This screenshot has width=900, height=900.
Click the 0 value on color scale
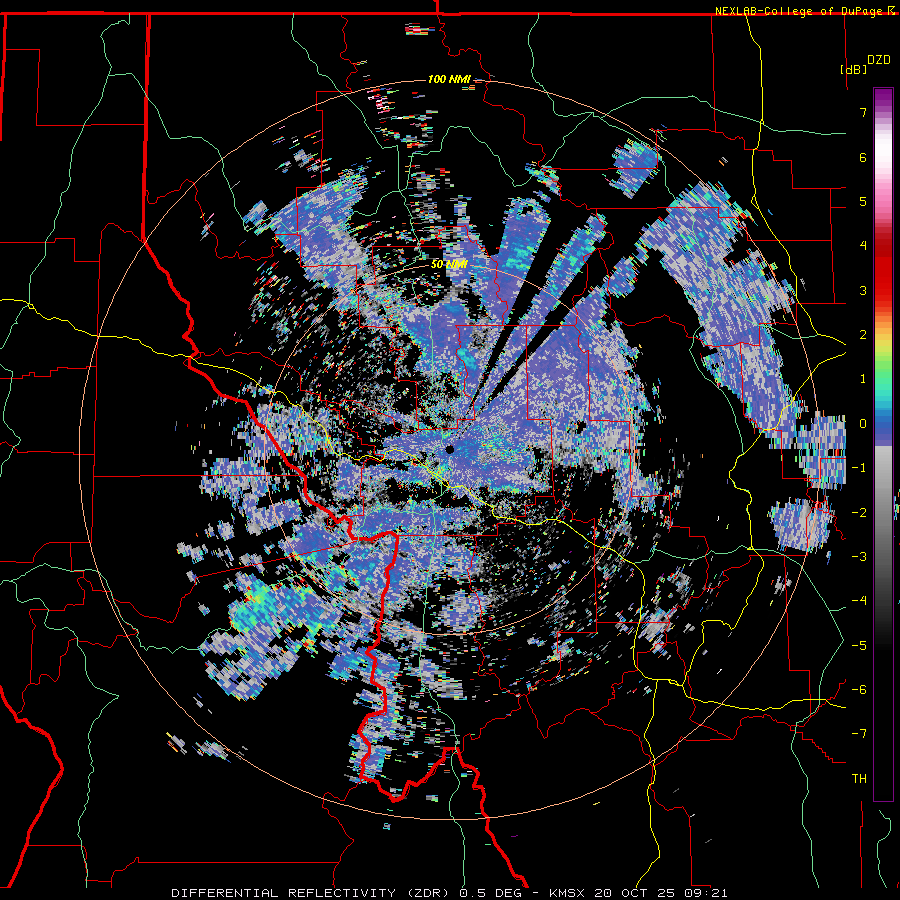(x=863, y=424)
